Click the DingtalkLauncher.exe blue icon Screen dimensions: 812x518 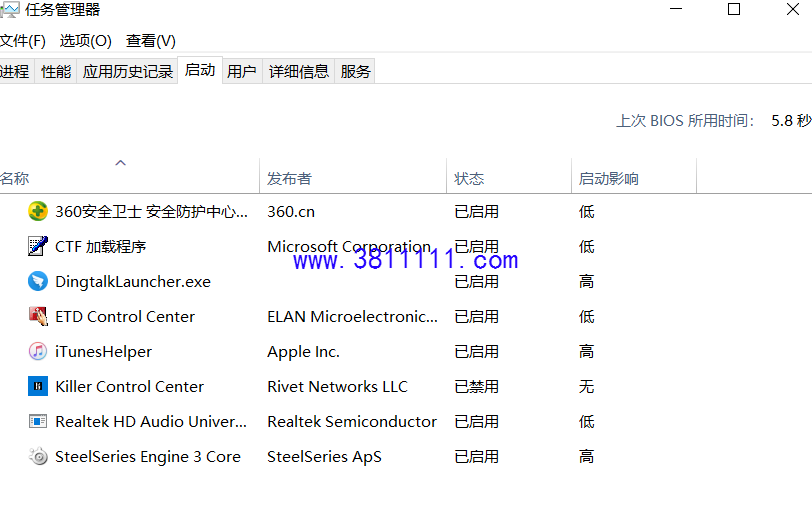(38, 281)
